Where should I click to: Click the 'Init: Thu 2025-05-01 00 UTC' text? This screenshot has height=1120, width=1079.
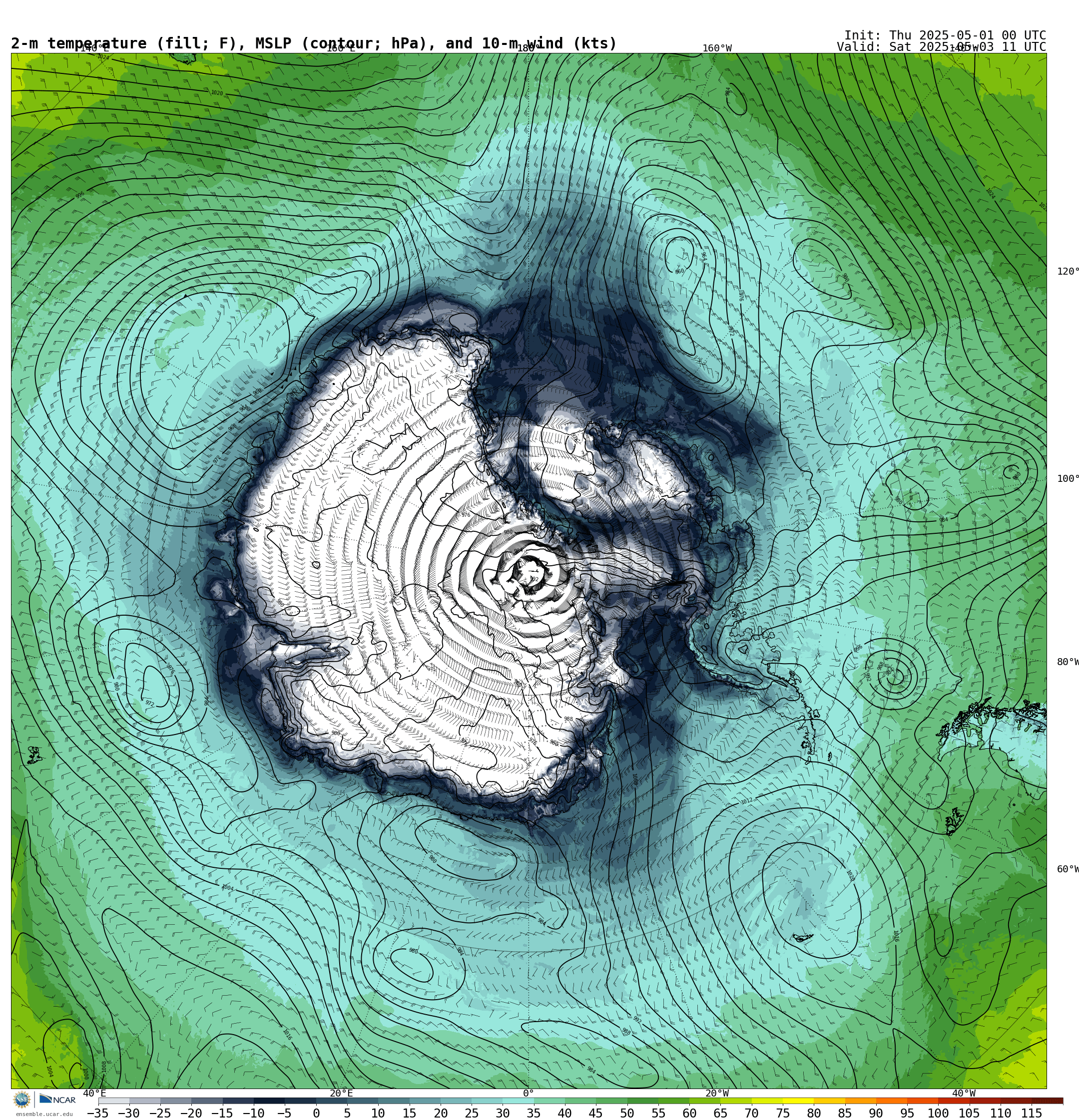(945, 35)
